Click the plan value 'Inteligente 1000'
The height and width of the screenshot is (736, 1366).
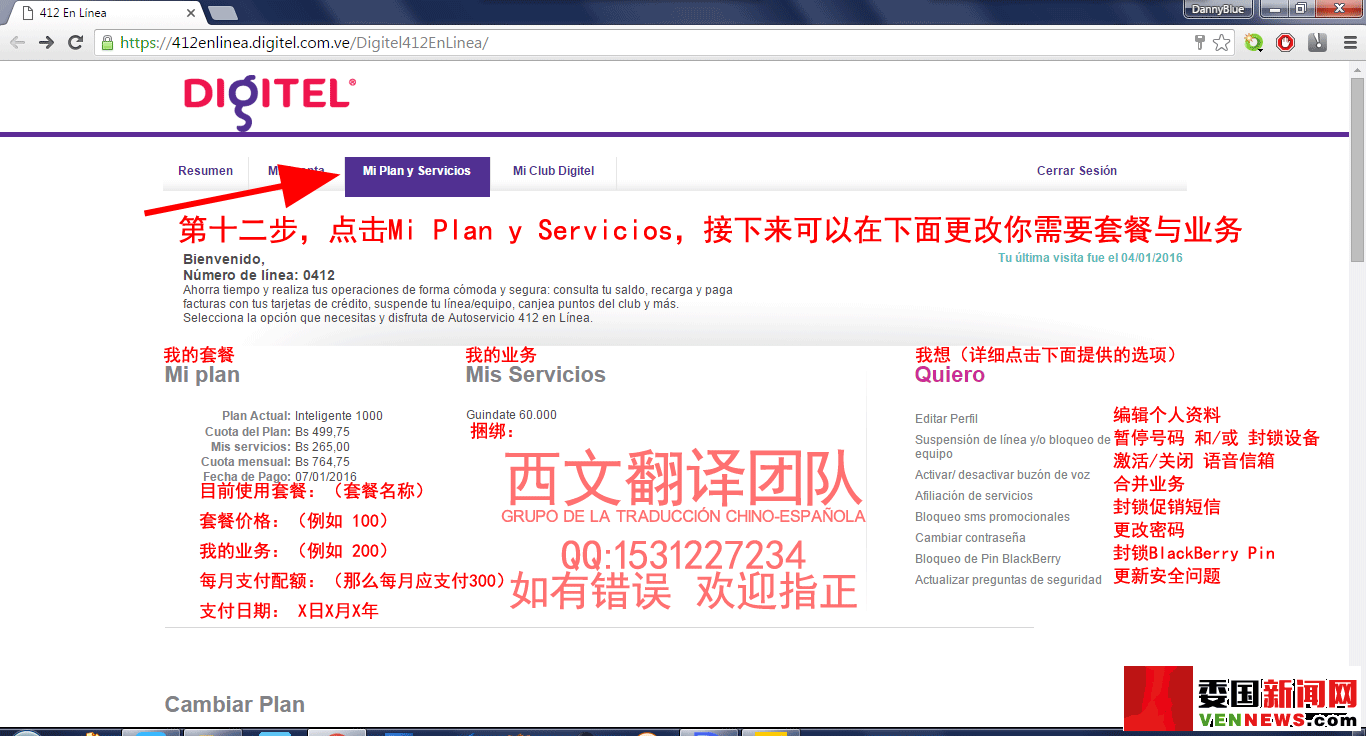point(339,416)
